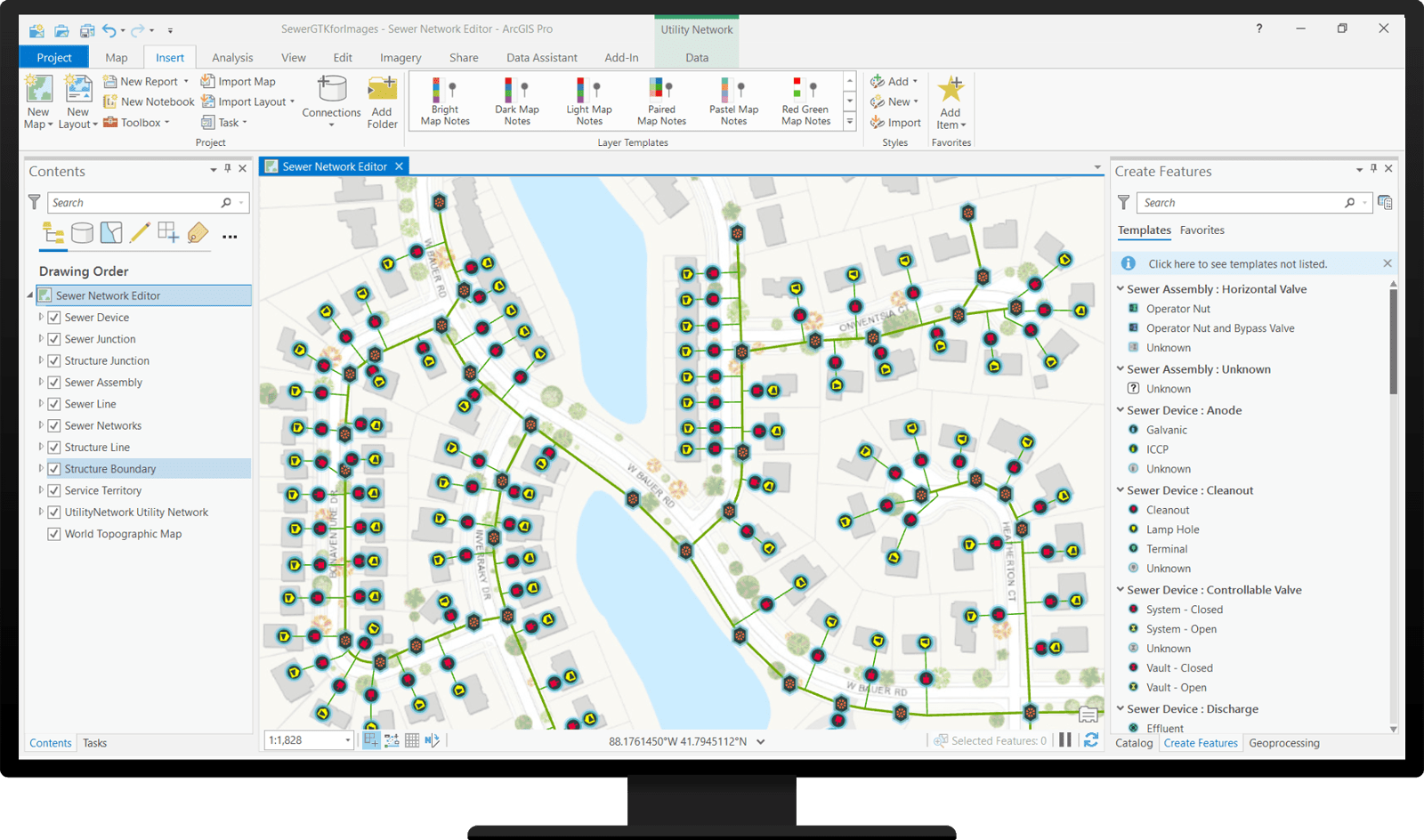
Task: Select the Galvanic template
Action: pos(1167,430)
